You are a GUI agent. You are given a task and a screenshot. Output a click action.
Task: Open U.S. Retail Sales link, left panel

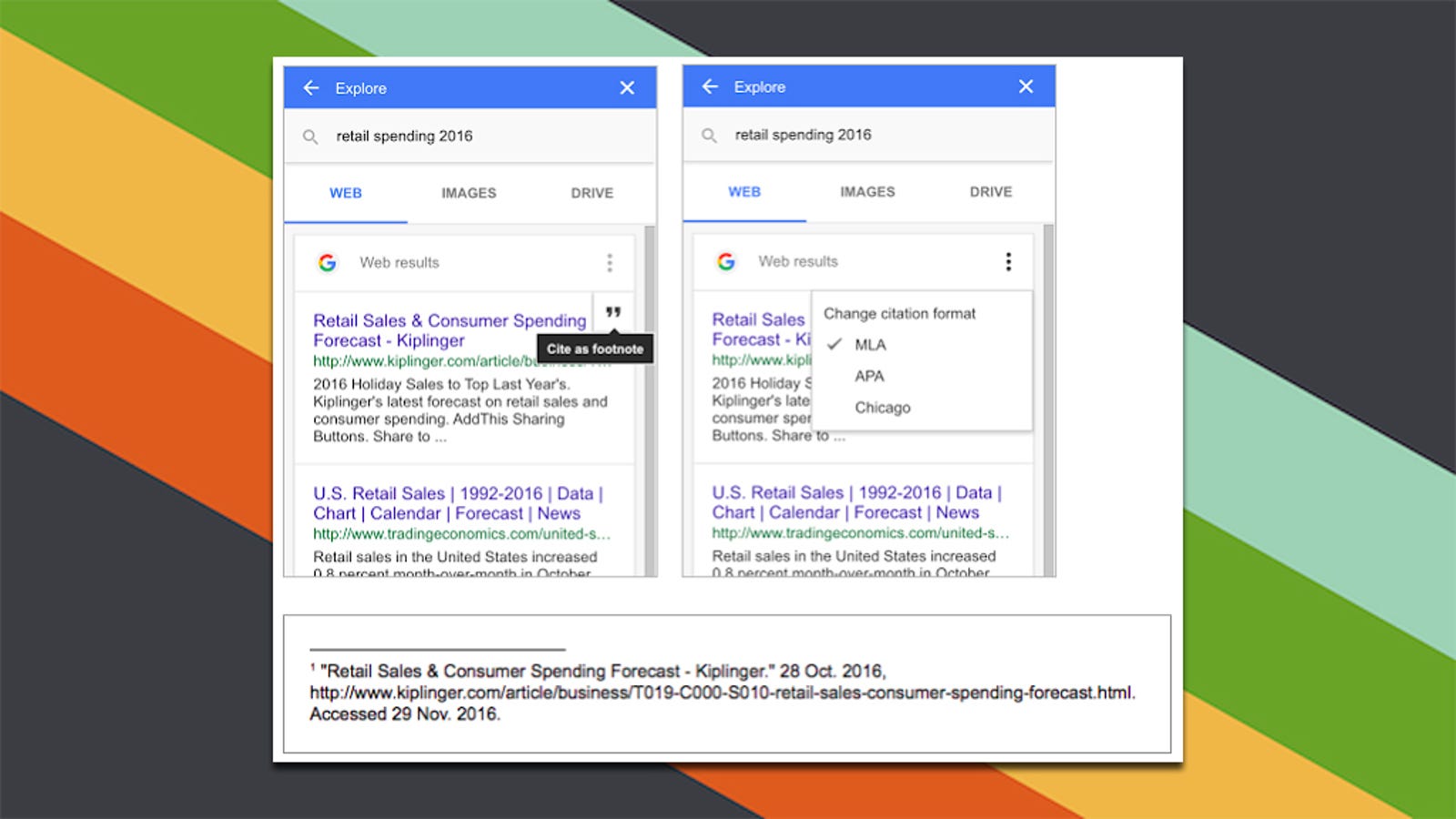coord(458,503)
